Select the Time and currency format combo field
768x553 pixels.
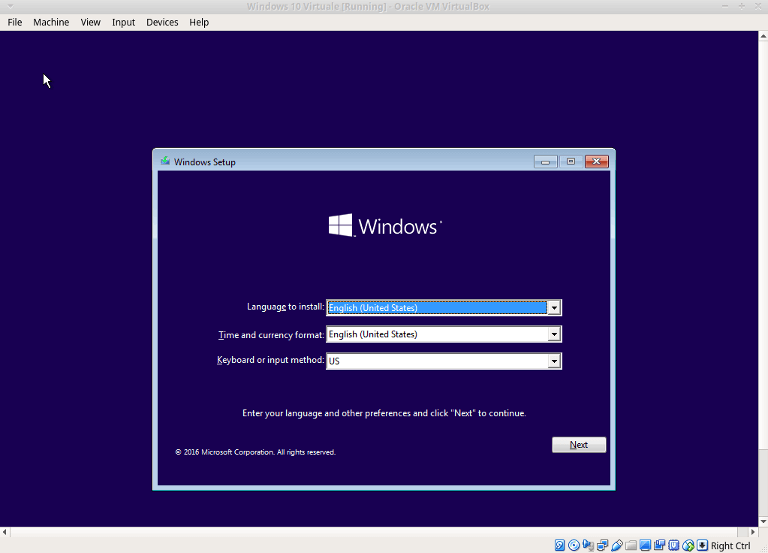[444, 334]
